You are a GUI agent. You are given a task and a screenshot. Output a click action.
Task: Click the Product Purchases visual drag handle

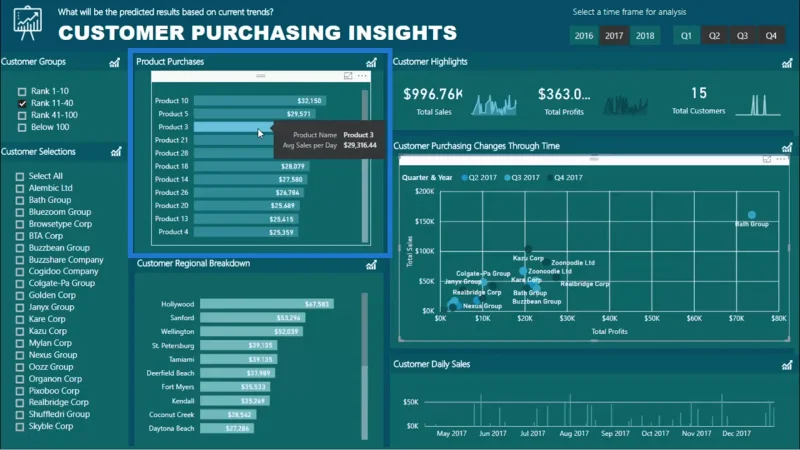(261, 76)
